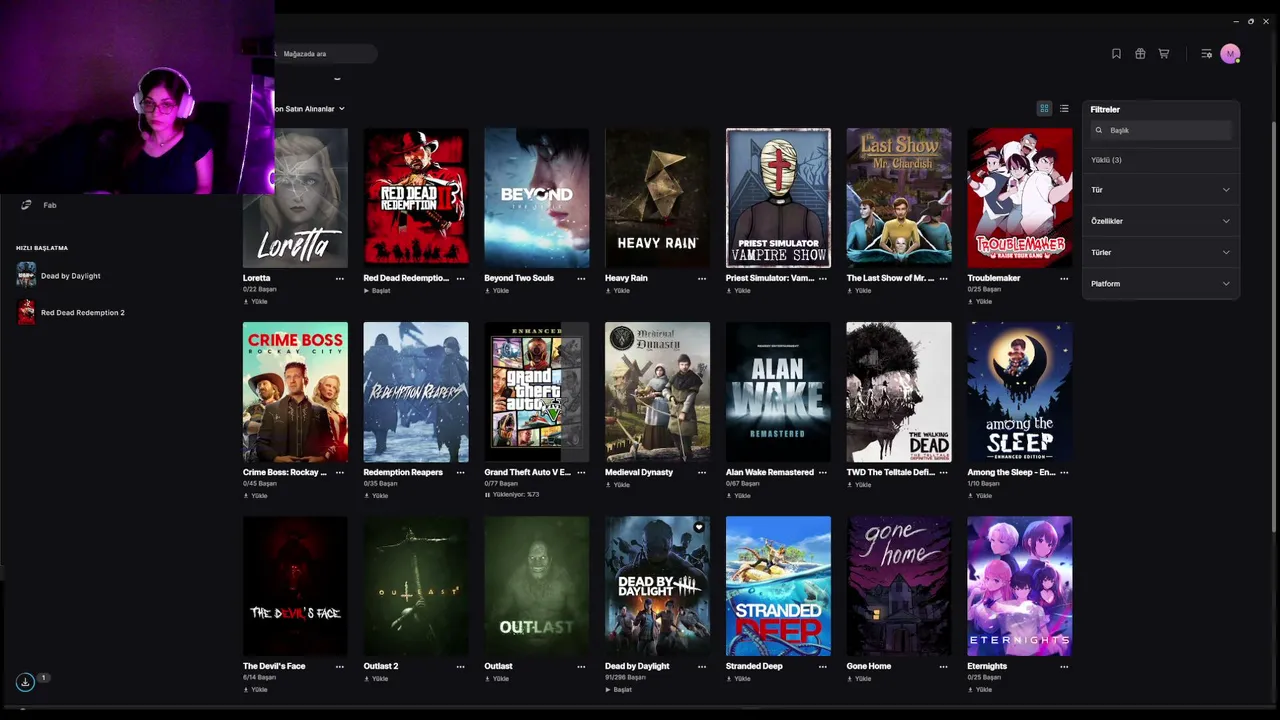Open the more options dots for Loretta
The image size is (1280, 720).
[x=340, y=278]
